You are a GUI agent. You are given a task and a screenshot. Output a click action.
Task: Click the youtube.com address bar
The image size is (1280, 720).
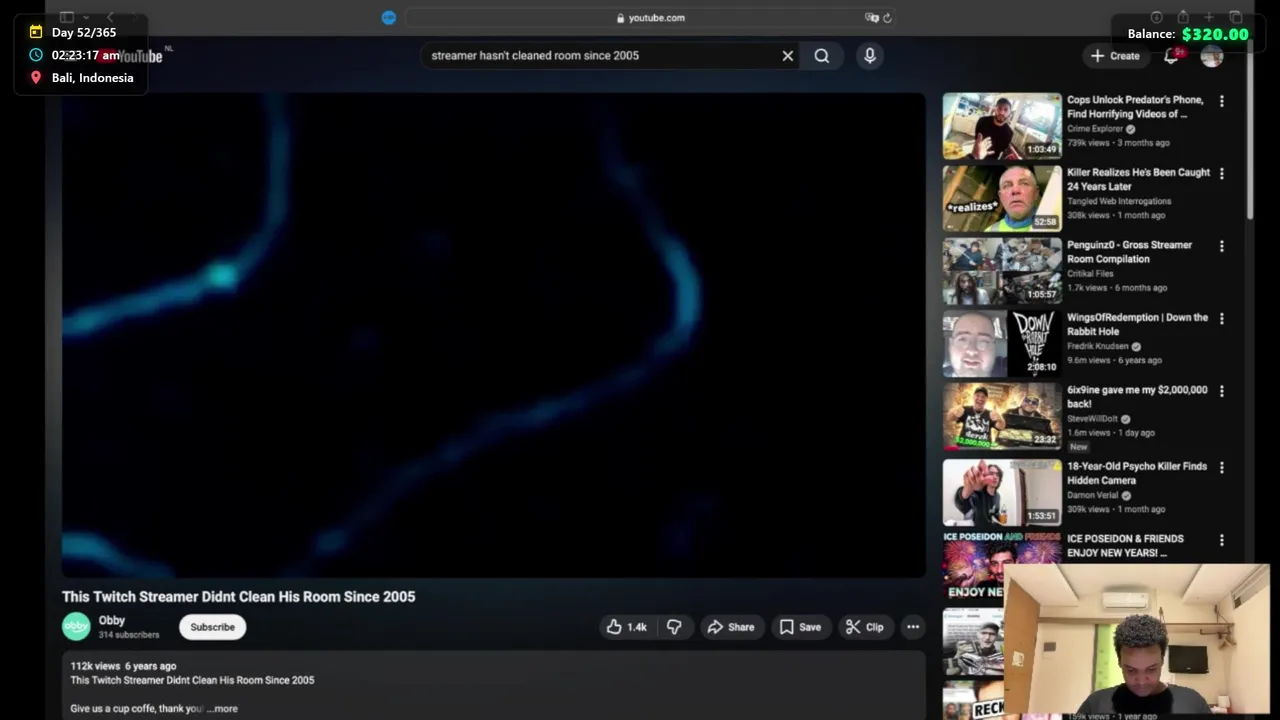[x=650, y=18]
